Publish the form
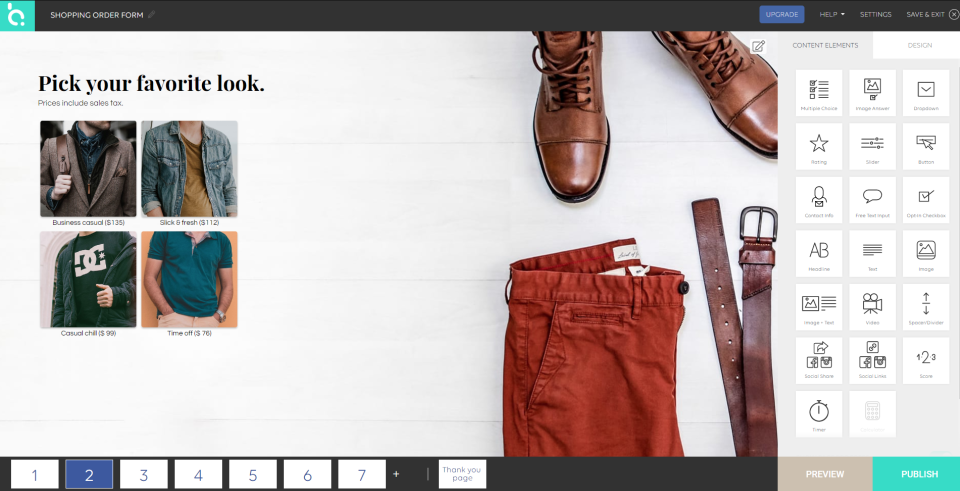The image size is (960, 491). point(917,474)
